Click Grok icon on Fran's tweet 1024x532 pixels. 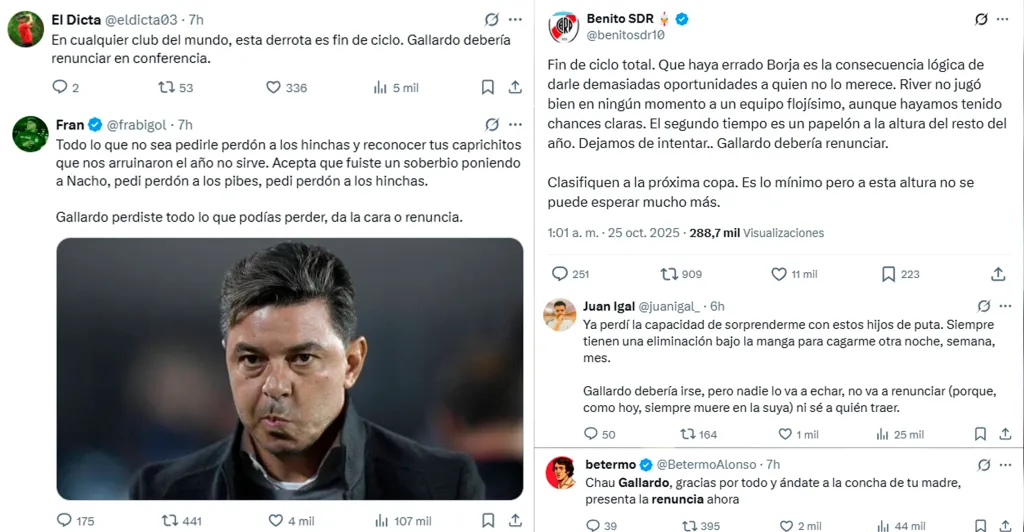[491, 125]
